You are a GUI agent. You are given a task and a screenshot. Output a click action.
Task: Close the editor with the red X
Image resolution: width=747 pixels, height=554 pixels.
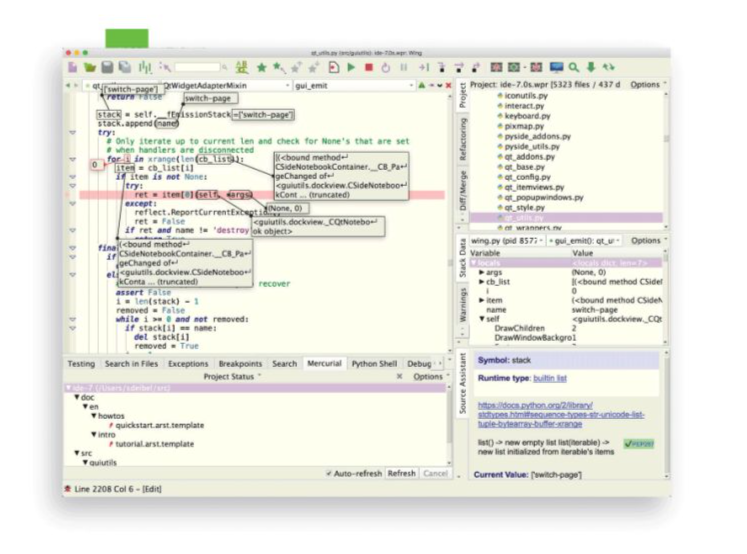(x=448, y=86)
